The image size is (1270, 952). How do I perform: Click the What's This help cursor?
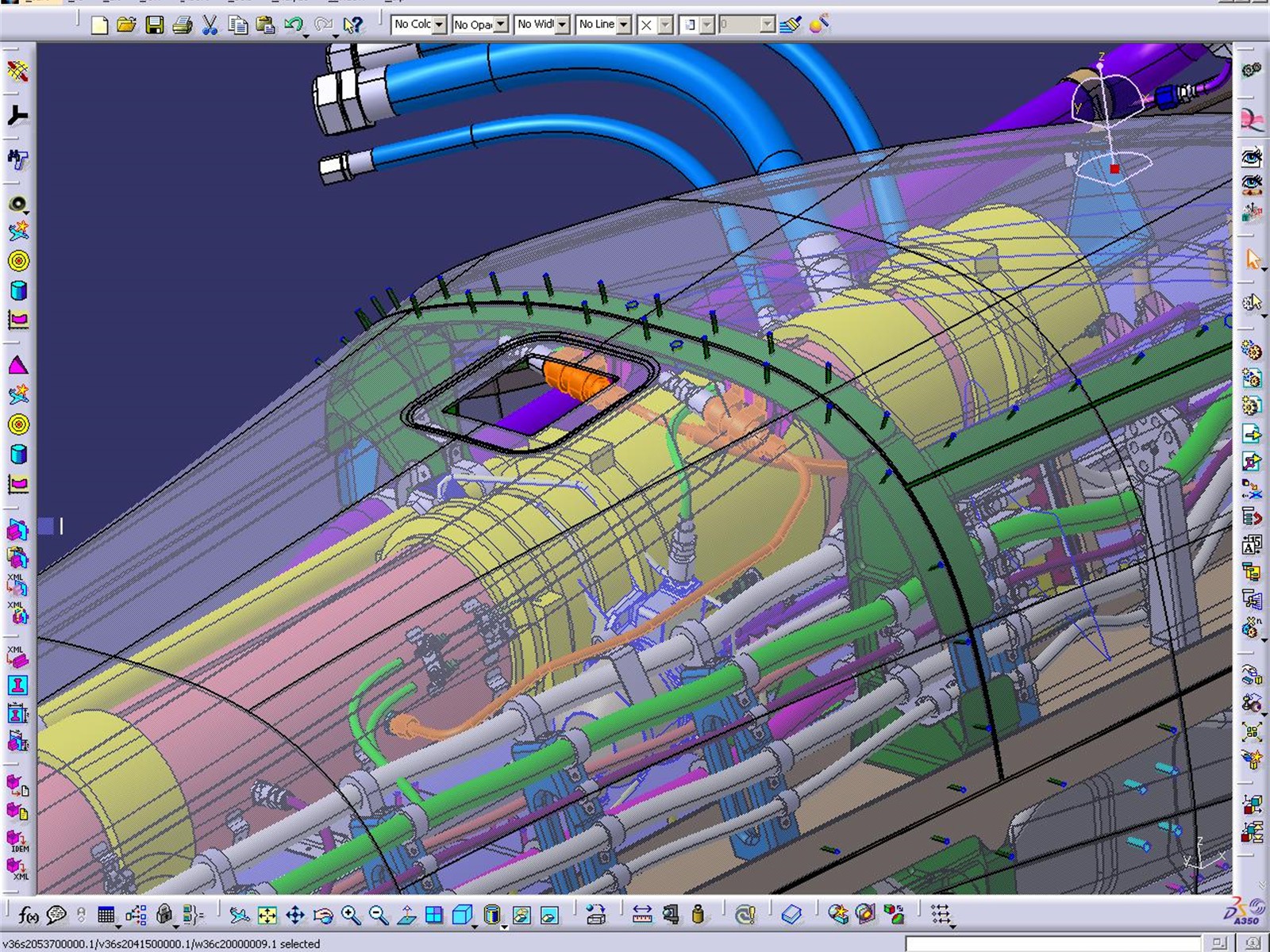point(352,25)
